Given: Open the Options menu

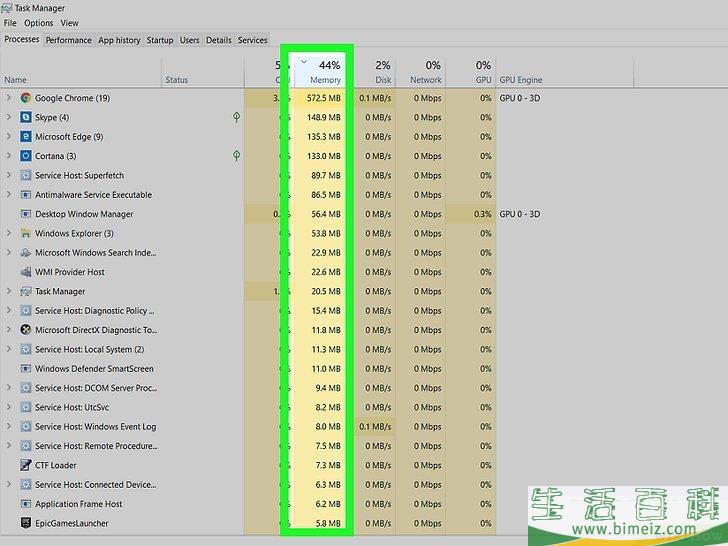Looking at the screenshot, I should click(x=39, y=23).
